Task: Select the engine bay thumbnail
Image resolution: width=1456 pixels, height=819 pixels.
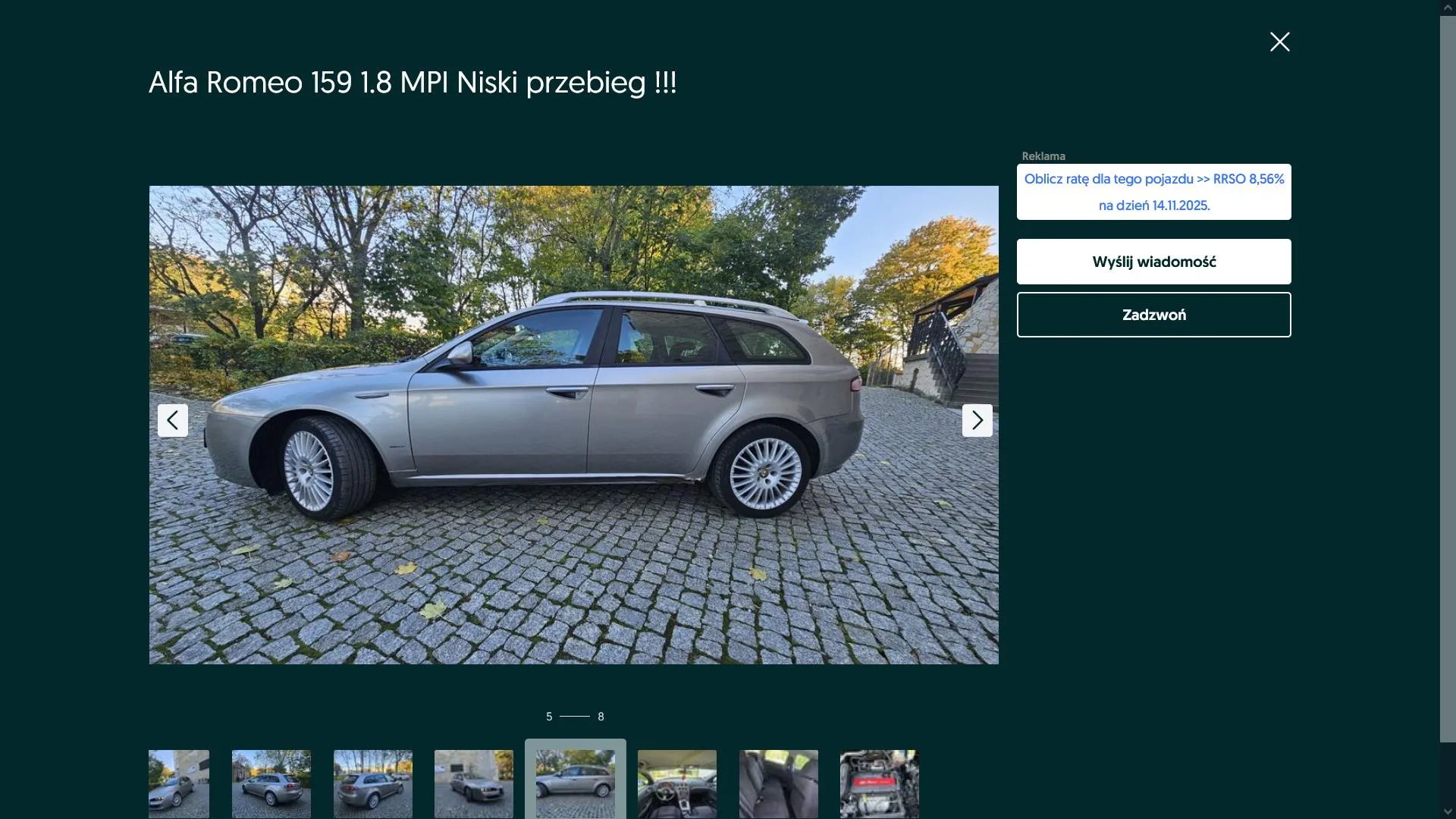Action: point(879,783)
